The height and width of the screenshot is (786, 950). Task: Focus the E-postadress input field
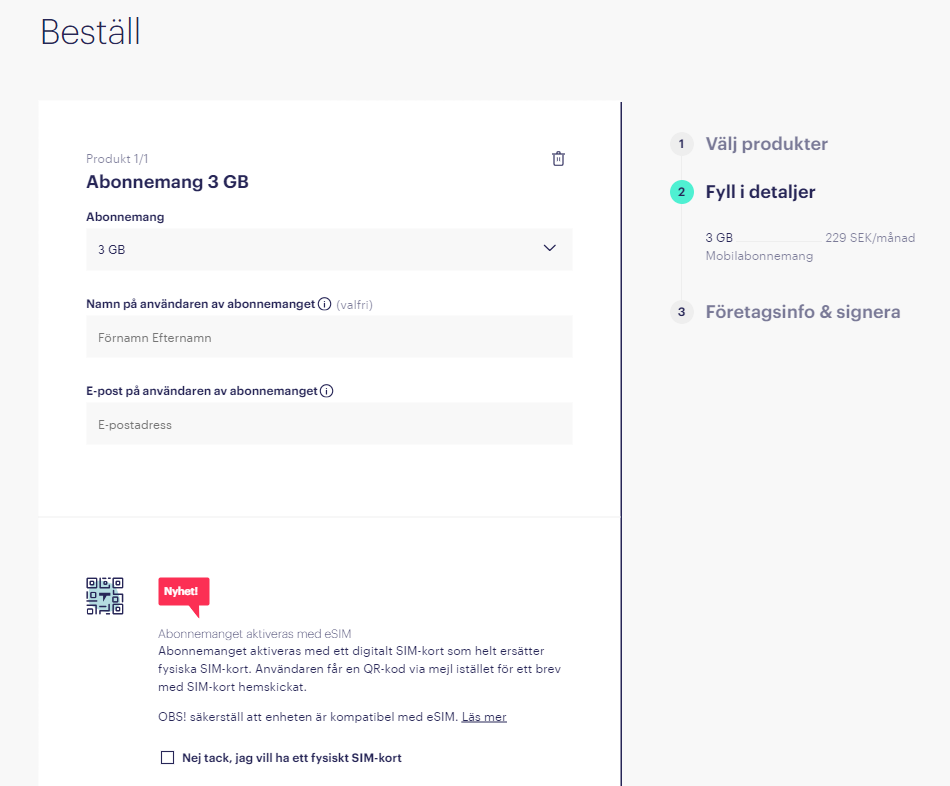[329, 424]
